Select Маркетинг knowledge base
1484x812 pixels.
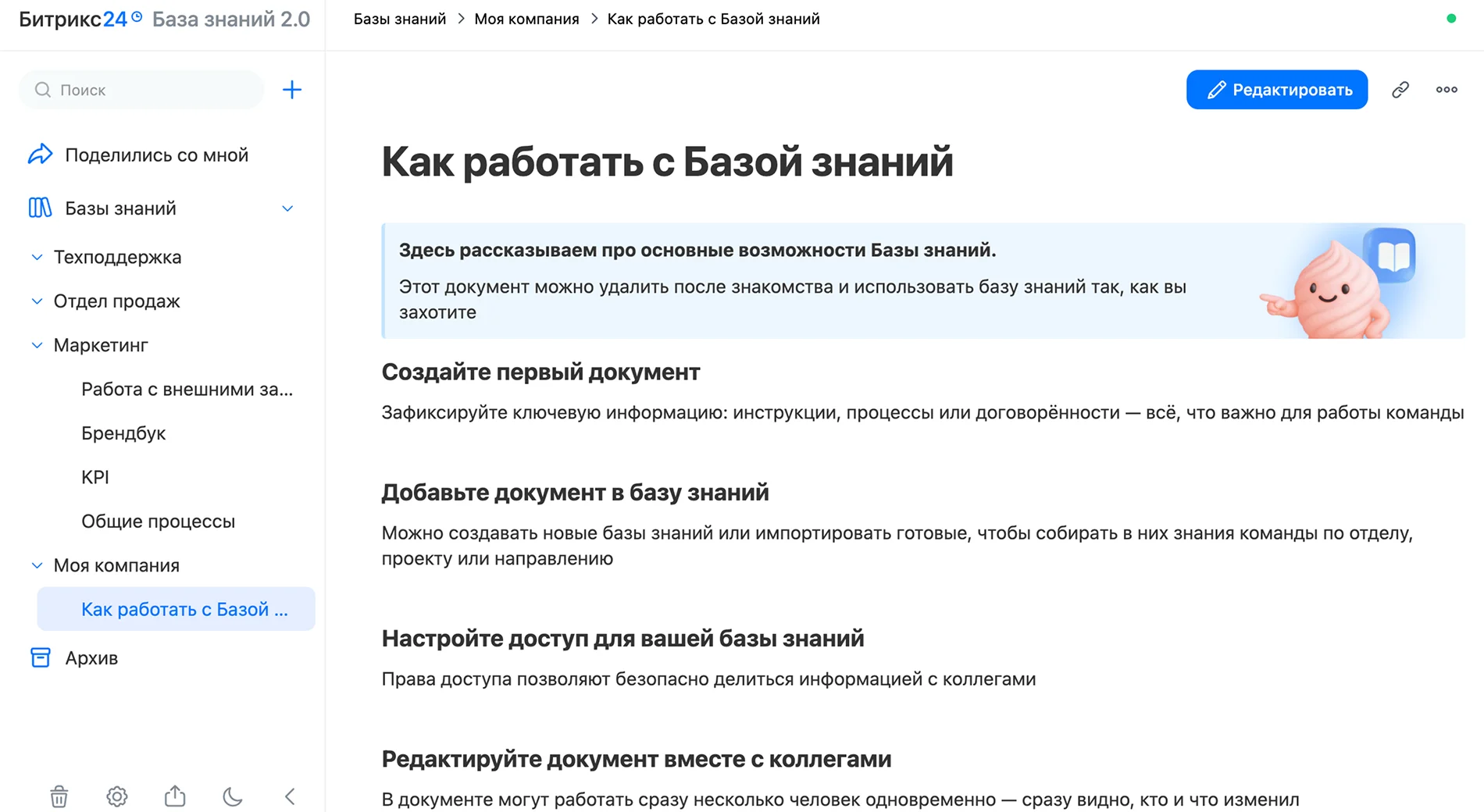101,345
